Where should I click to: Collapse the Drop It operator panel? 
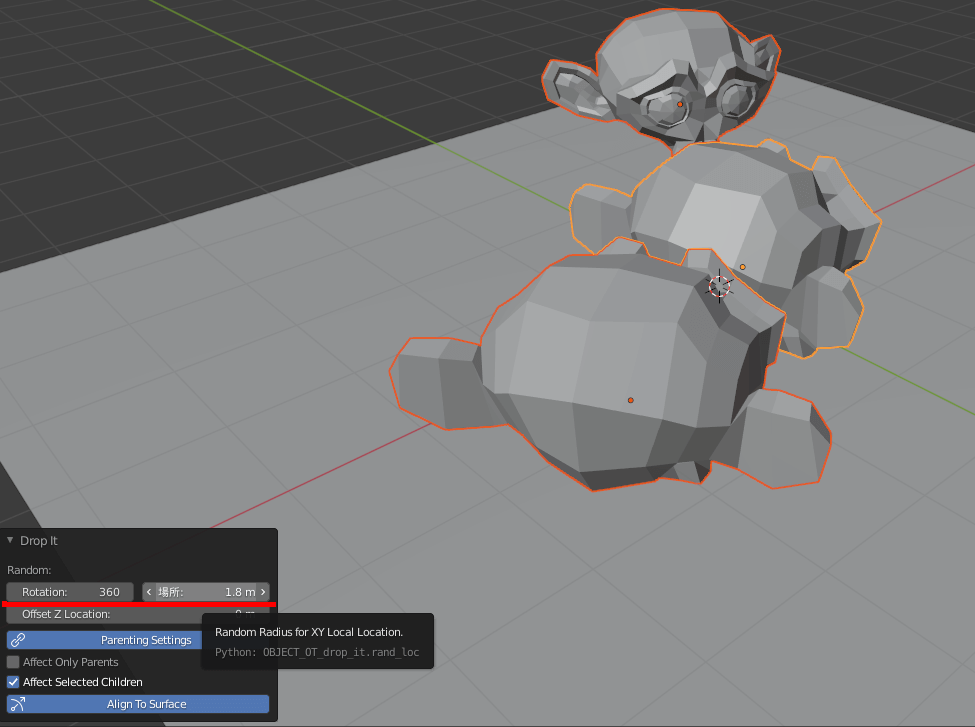pyautogui.click(x=12, y=540)
